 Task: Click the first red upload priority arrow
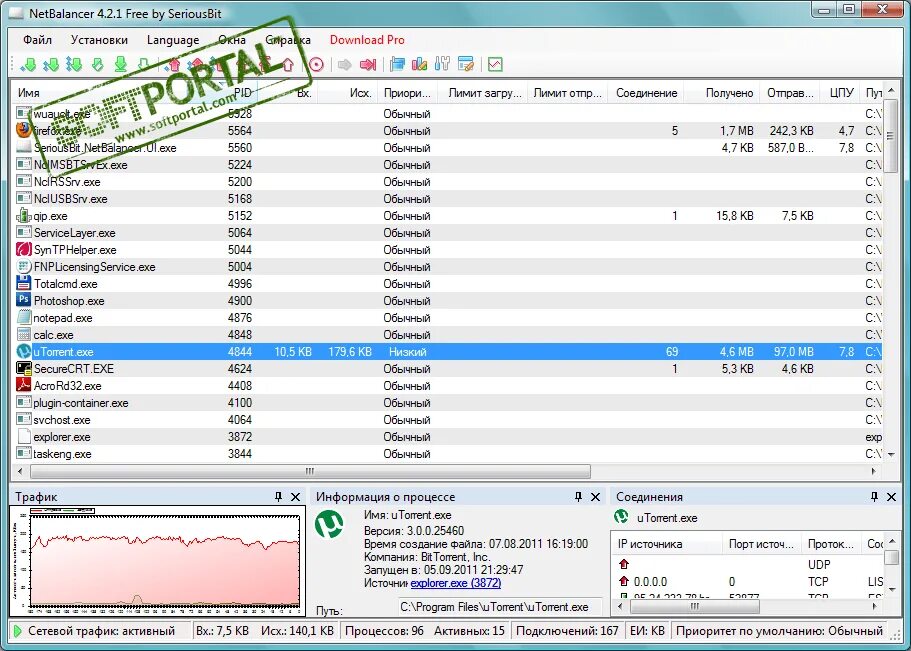click(174, 65)
